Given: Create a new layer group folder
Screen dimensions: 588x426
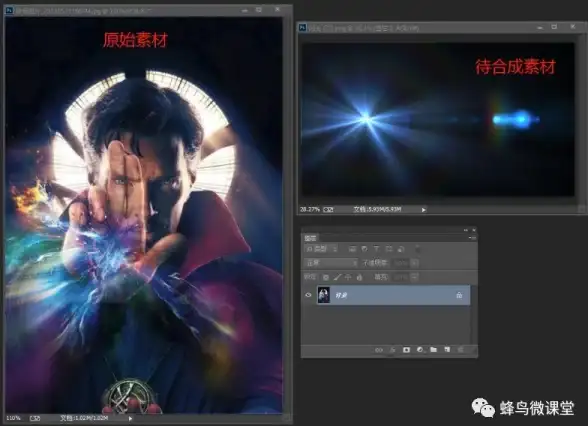Looking at the screenshot, I should coord(434,350).
